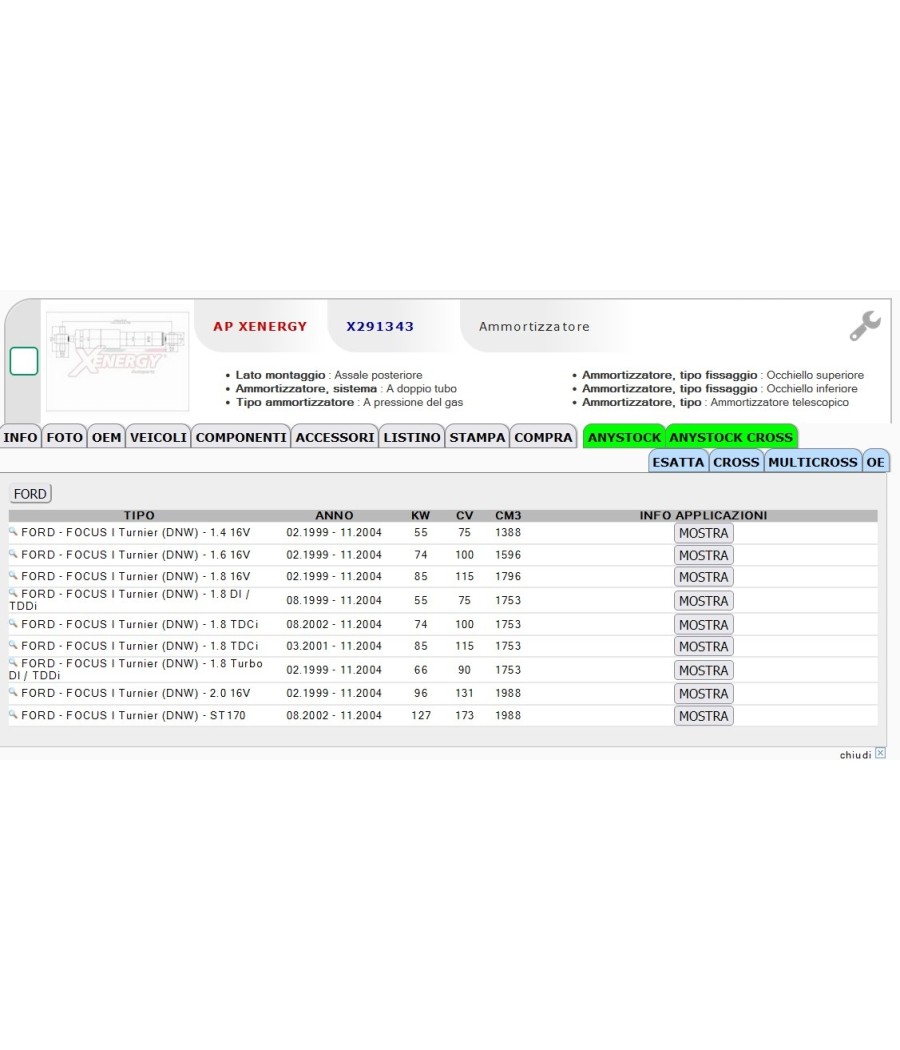900x1050 pixels.
Task: Switch to the MULTICROSS sub-tab
Action: click(x=813, y=462)
